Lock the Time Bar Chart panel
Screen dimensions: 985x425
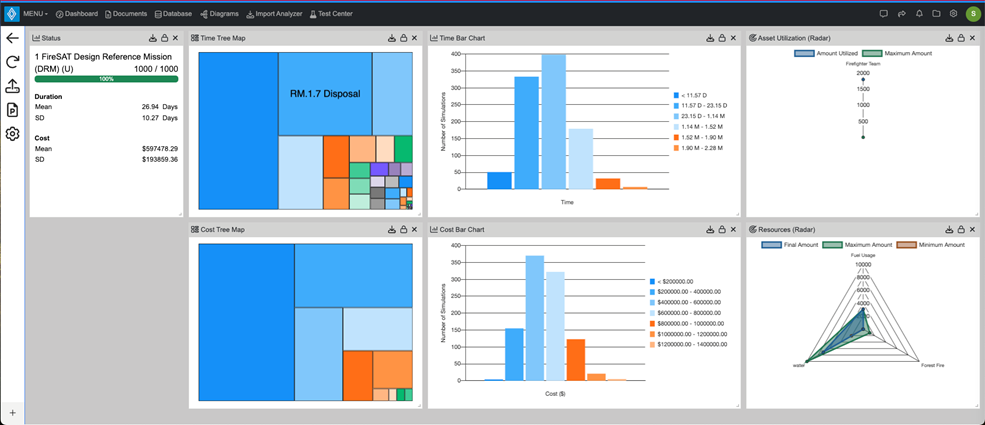click(722, 38)
